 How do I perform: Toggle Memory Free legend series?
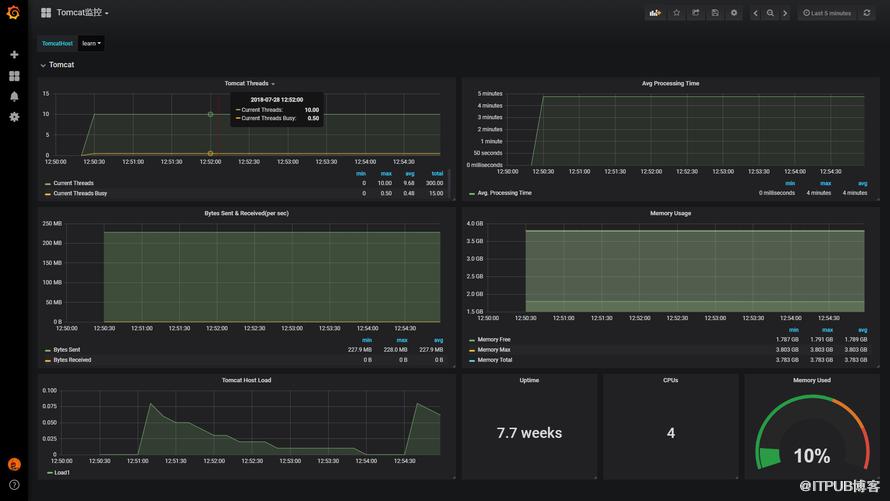coord(494,339)
